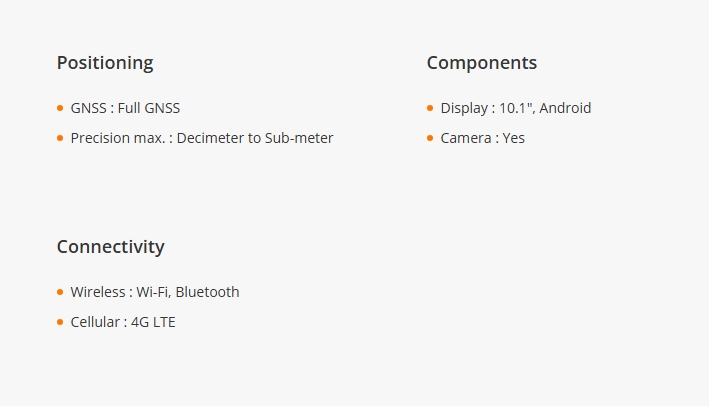
Task: Click the Display : 10.1", Android line
Action: [515, 108]
